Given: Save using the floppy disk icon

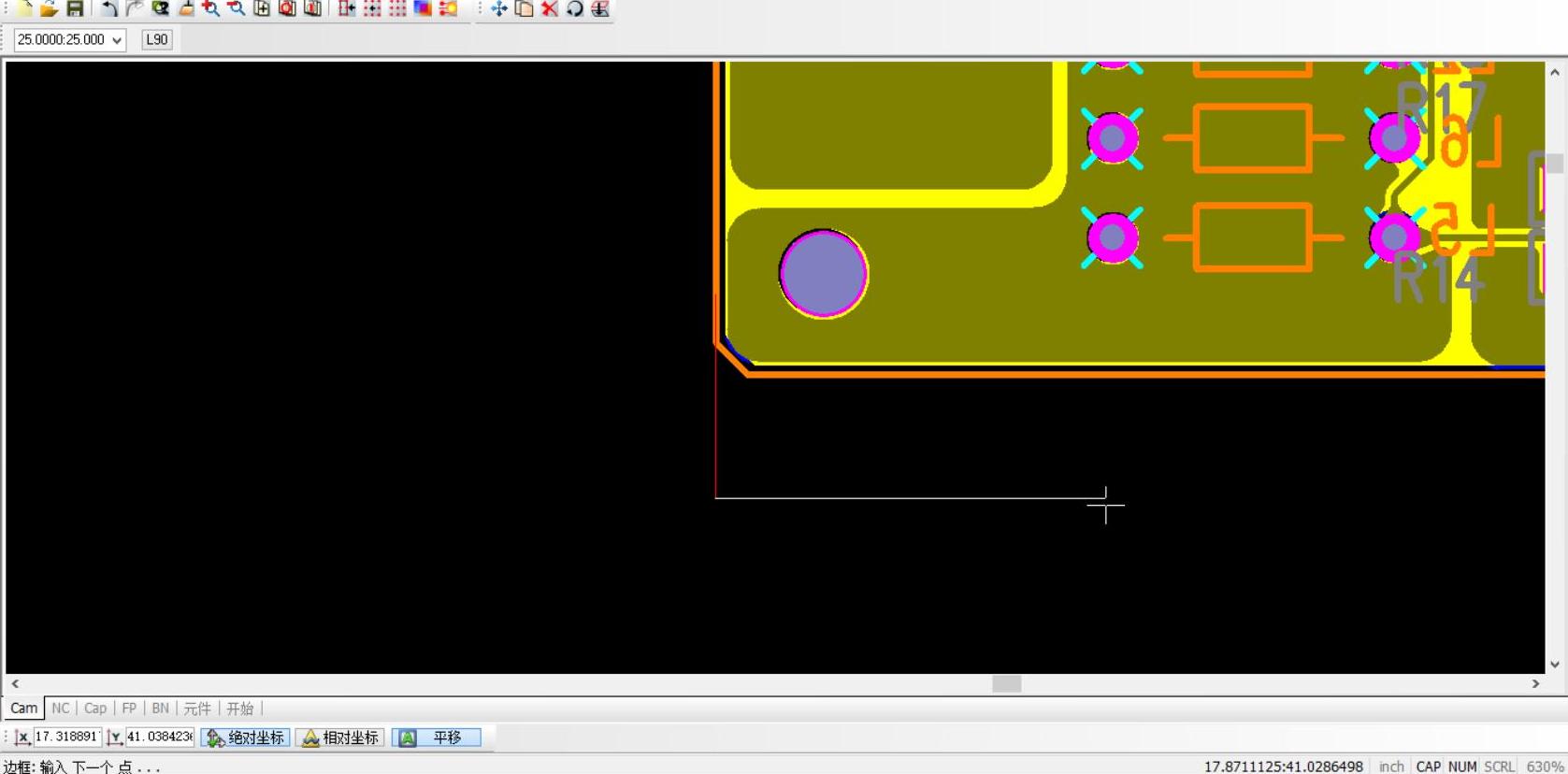Looking at the screenshot, I should tap(75, 8).
